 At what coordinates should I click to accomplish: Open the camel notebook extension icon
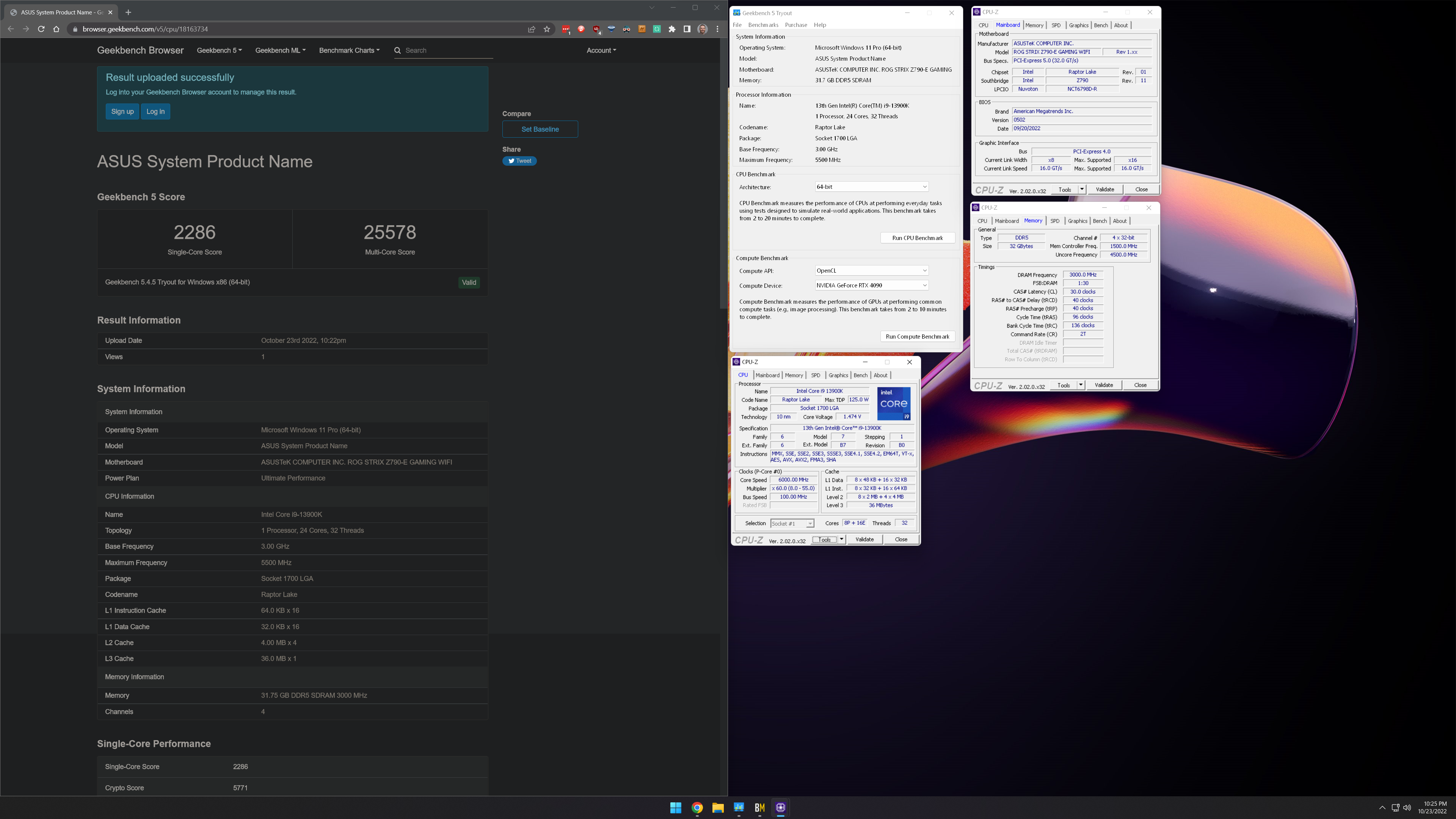(642, 29)
